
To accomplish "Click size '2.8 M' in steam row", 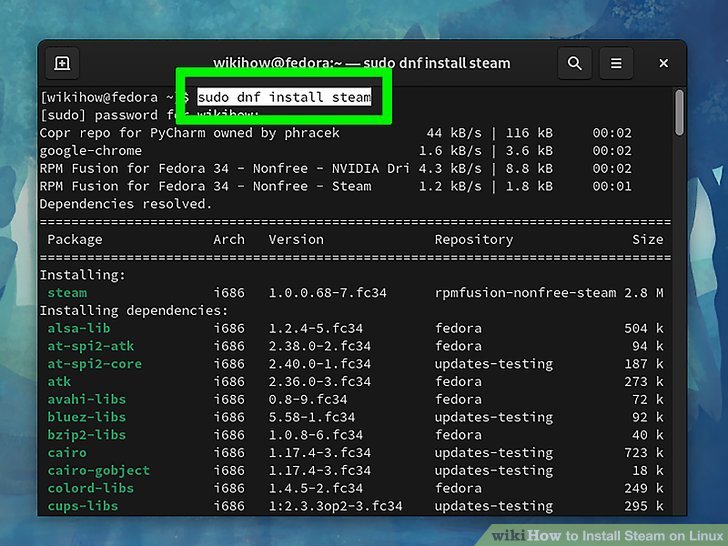I will (644, 293).
